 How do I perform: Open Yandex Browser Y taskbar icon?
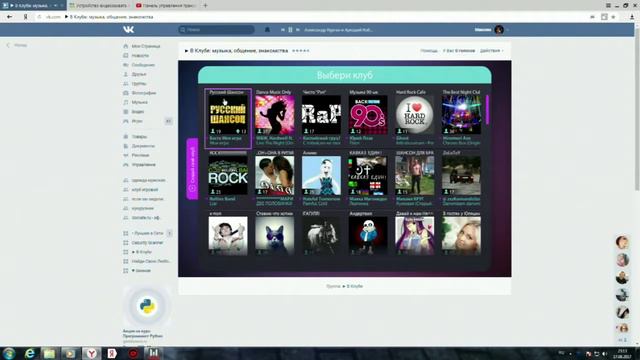91,353
